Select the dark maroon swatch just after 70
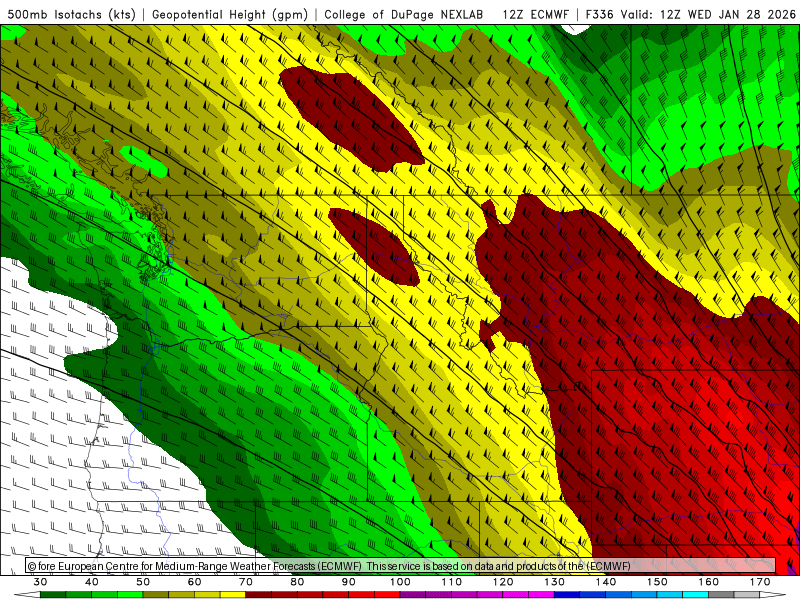 259,595
